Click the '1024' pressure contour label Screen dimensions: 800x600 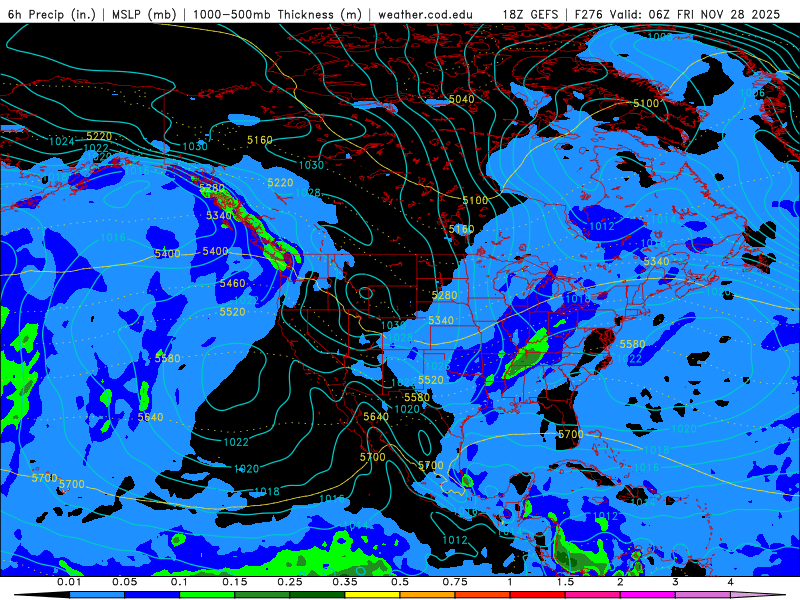coord(61,141)
